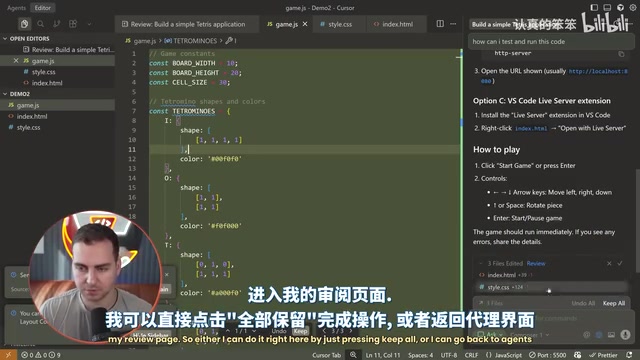
Task: Click Ln 11, Col 11 in the status bar
Action: (383, 355)
